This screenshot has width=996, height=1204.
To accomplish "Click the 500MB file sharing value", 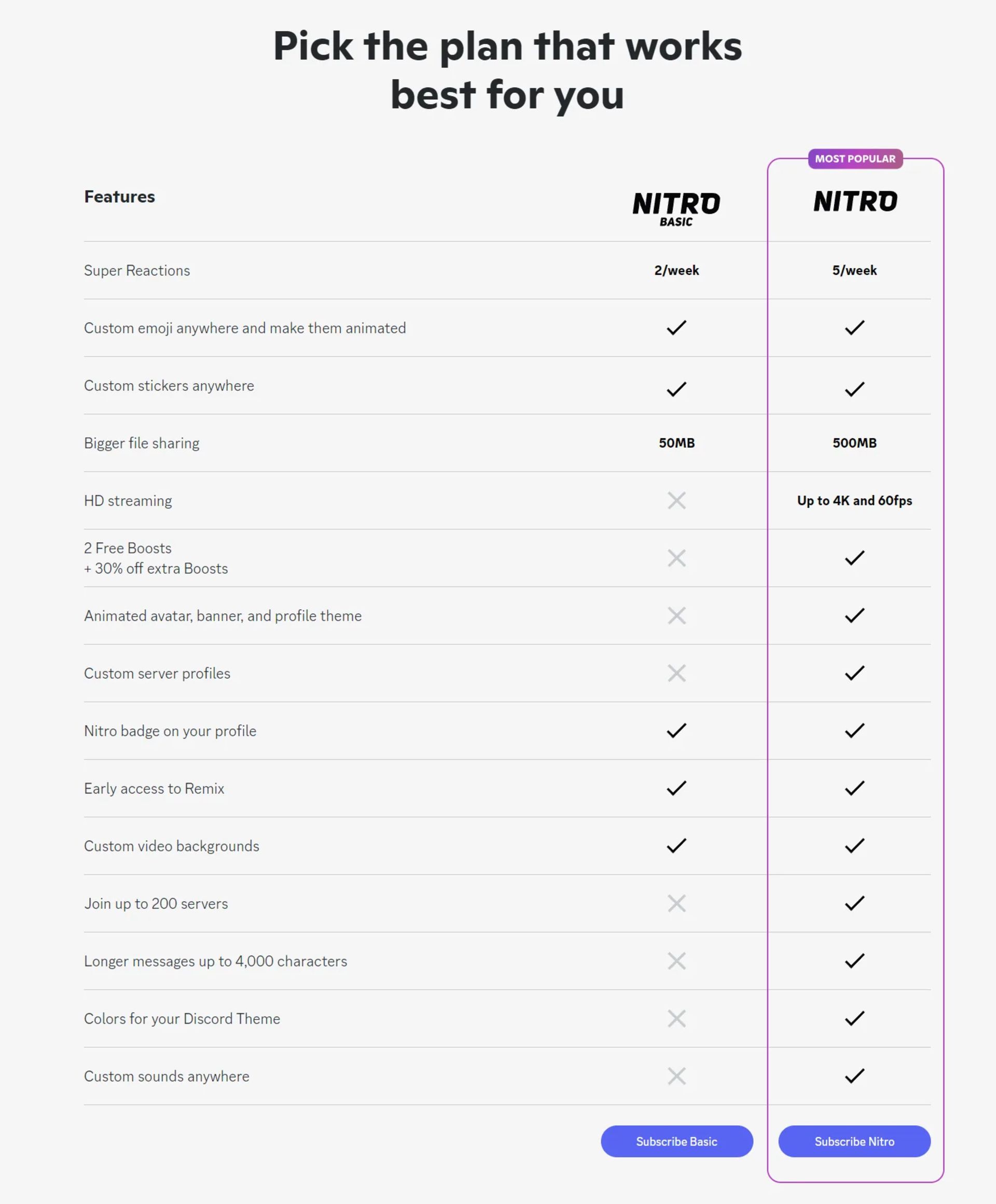I will point(854,443).
